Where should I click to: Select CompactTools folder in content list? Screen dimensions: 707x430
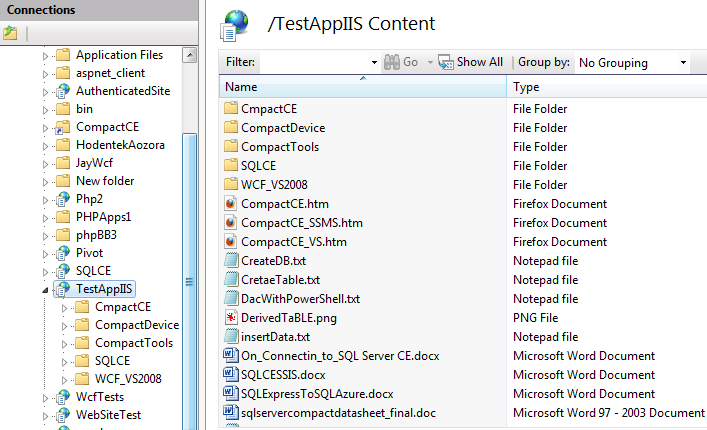(280, 146)
